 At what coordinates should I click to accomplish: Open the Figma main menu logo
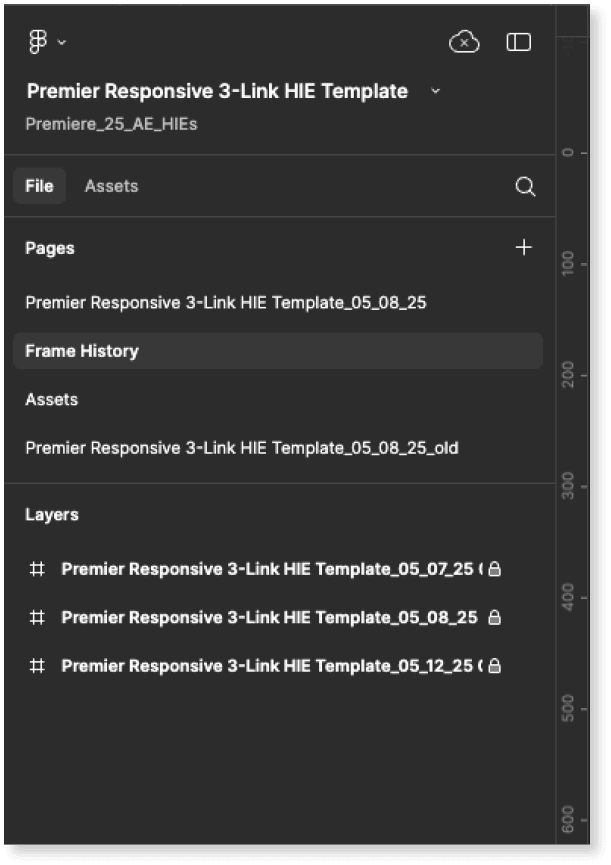coord(39,42)
